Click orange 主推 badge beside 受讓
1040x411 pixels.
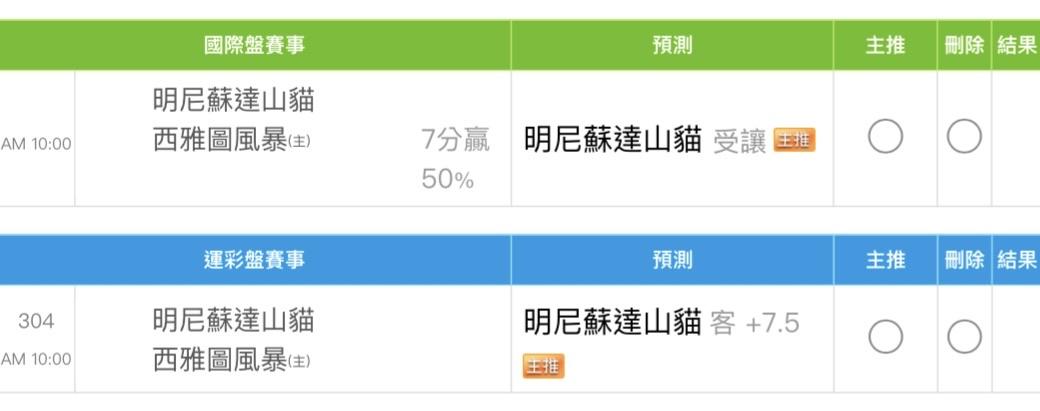pos(794,141)
